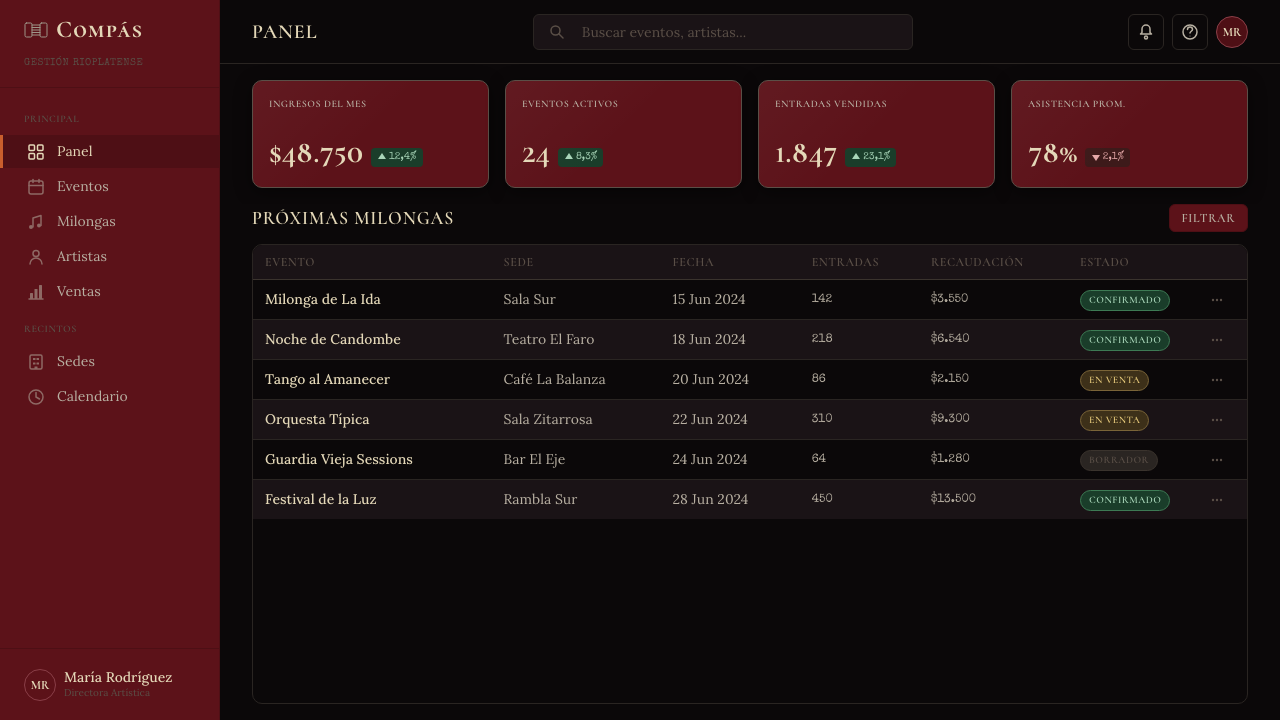Open Sedes section
Screen dimensions: 1280x720
point(110,362)
